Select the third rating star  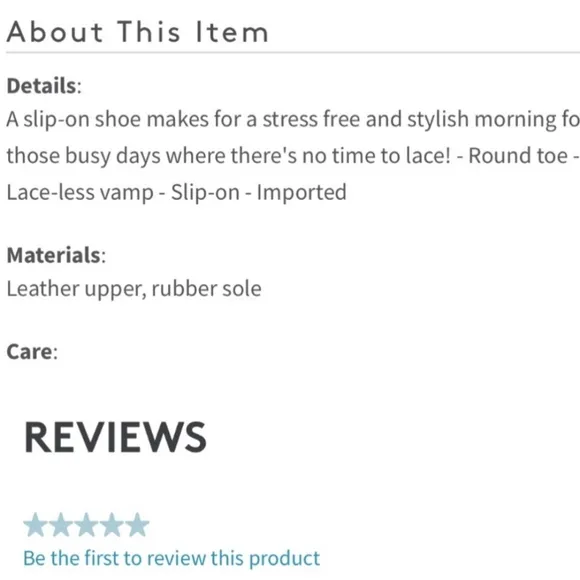point(86,525)
